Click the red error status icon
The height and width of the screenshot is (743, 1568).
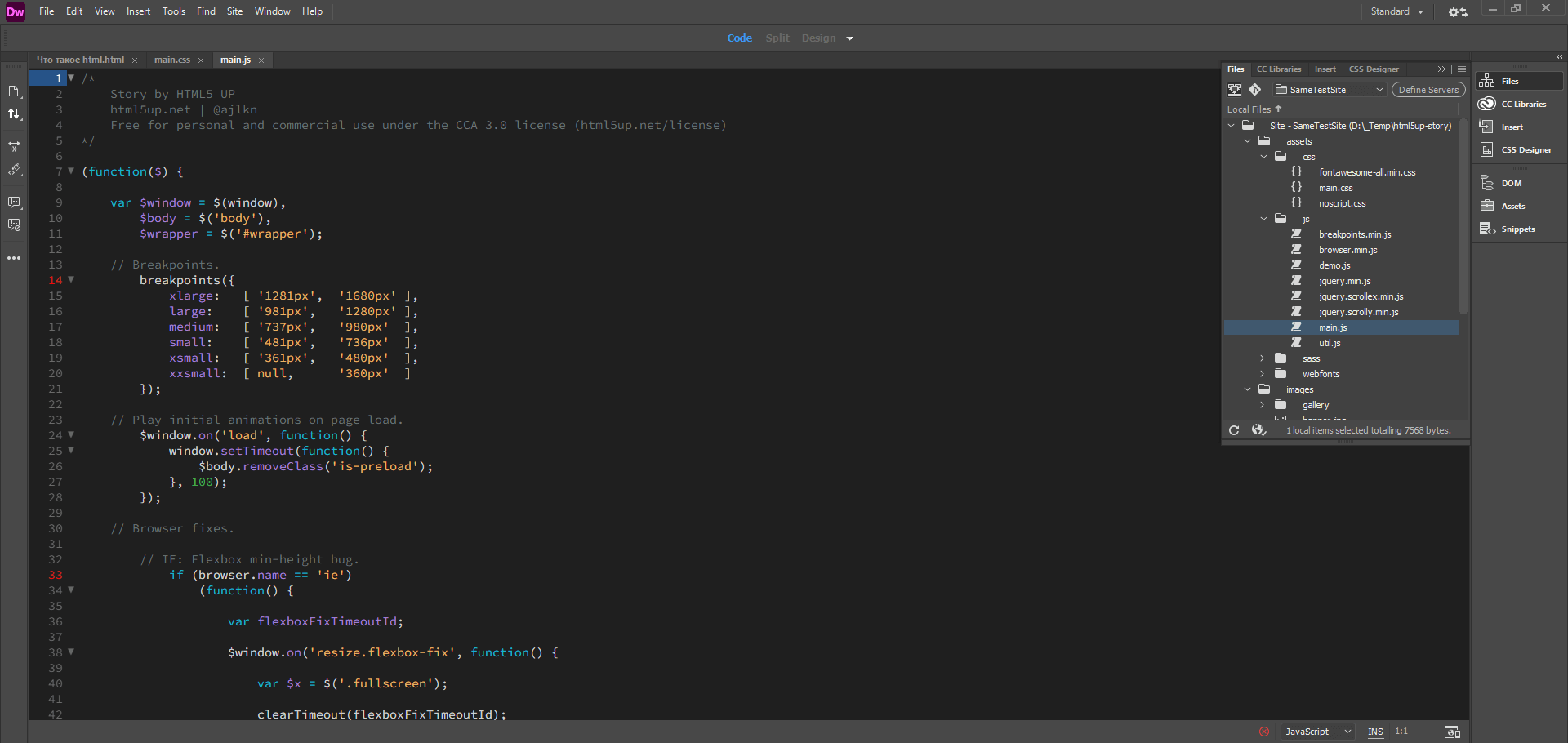pos(1264,732)
